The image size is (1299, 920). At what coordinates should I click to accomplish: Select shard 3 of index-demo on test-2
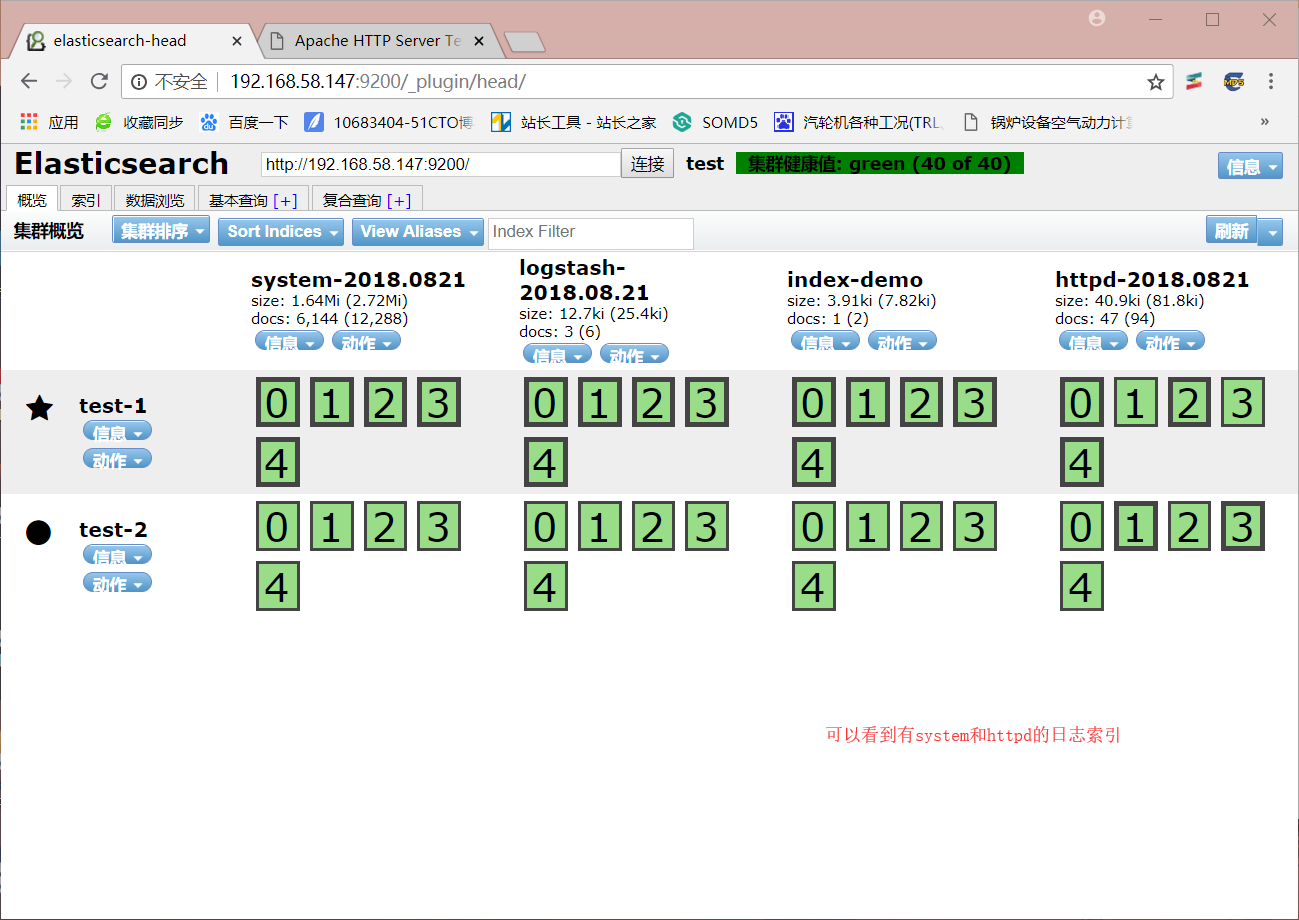click(x=975, y=526)
